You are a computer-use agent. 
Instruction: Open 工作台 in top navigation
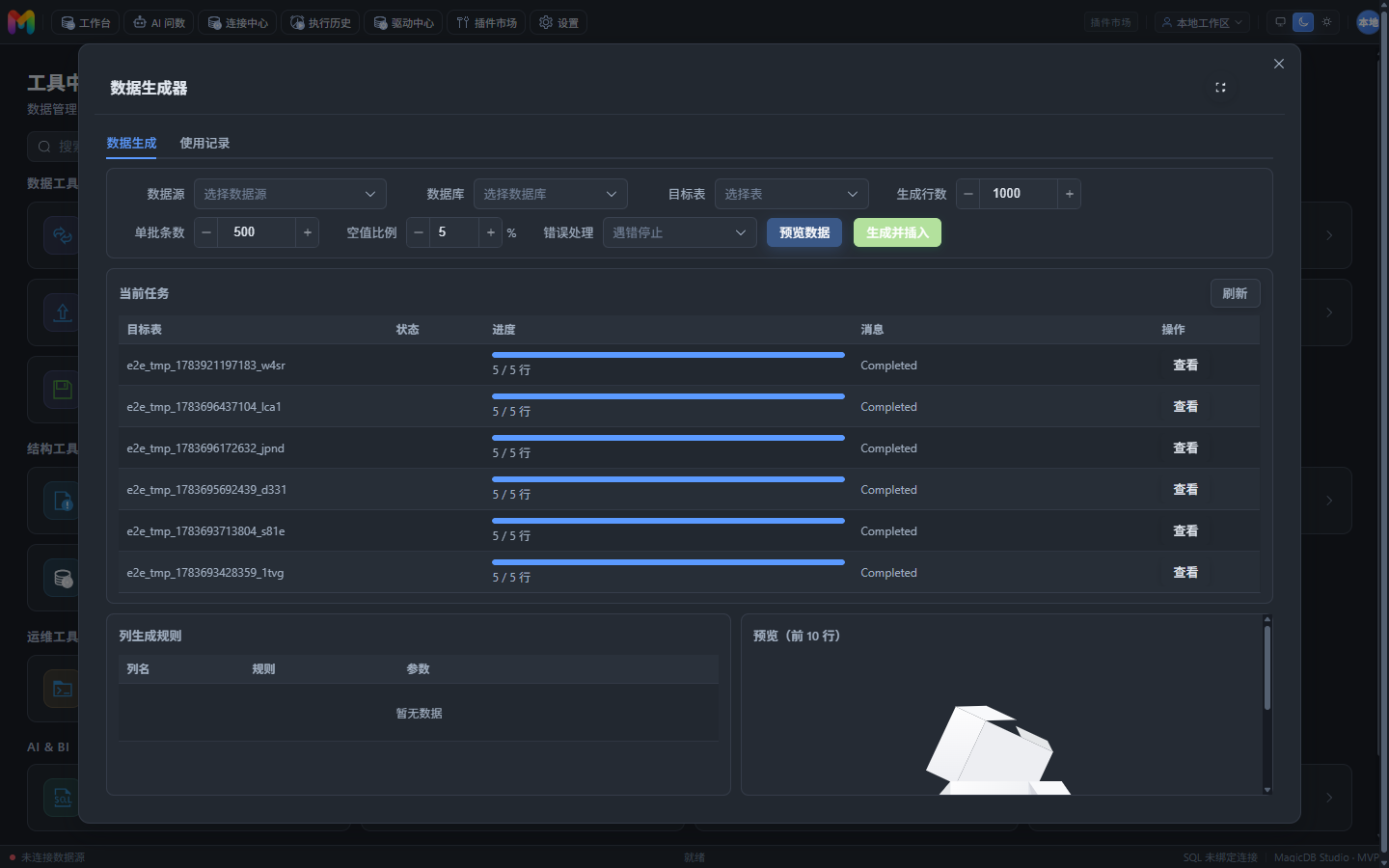tap(85, 22)
